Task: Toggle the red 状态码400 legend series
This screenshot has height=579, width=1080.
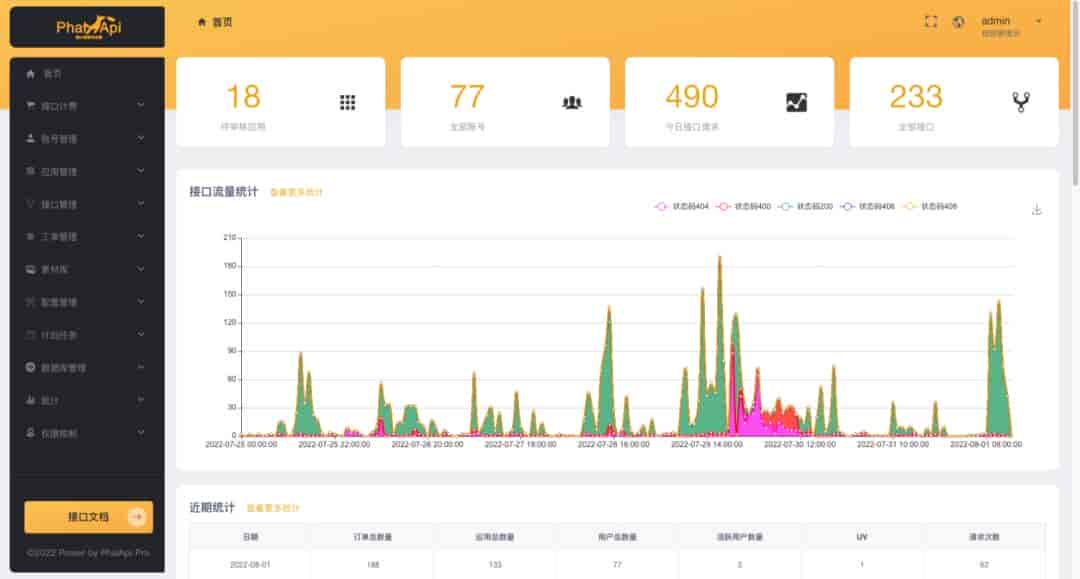Action: click(x=743, y=207)
